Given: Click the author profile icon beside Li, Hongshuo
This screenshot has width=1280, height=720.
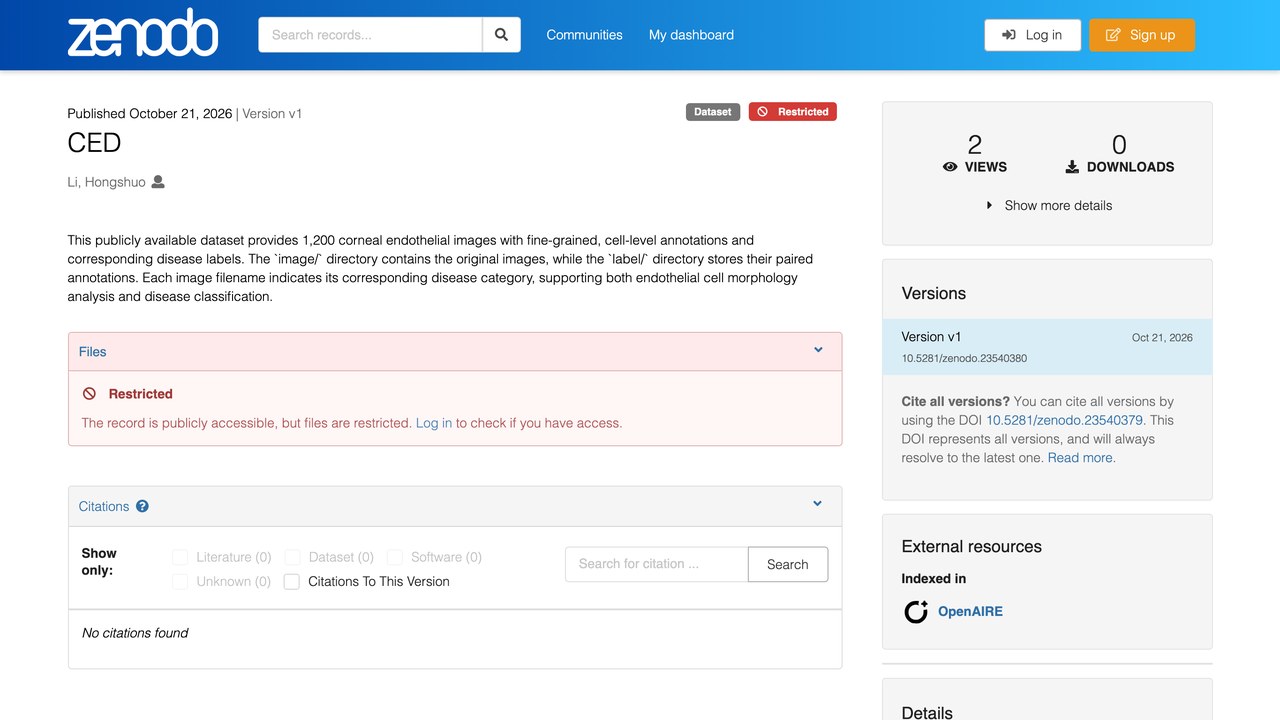Looking at the screenshot, I should pyautogui.click(x=158, y=182).
